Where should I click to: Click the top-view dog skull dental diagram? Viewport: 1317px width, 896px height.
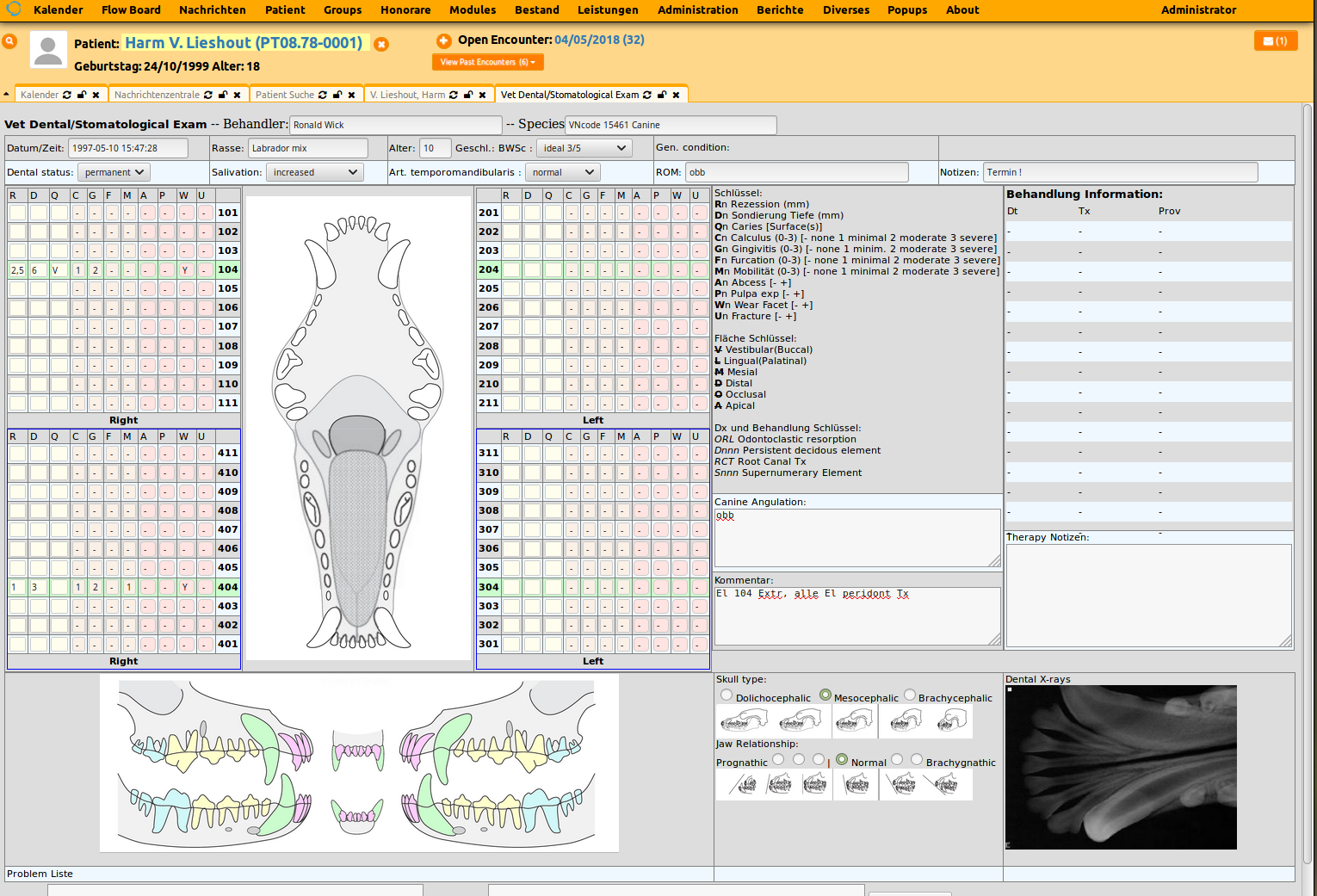[358, 429]
